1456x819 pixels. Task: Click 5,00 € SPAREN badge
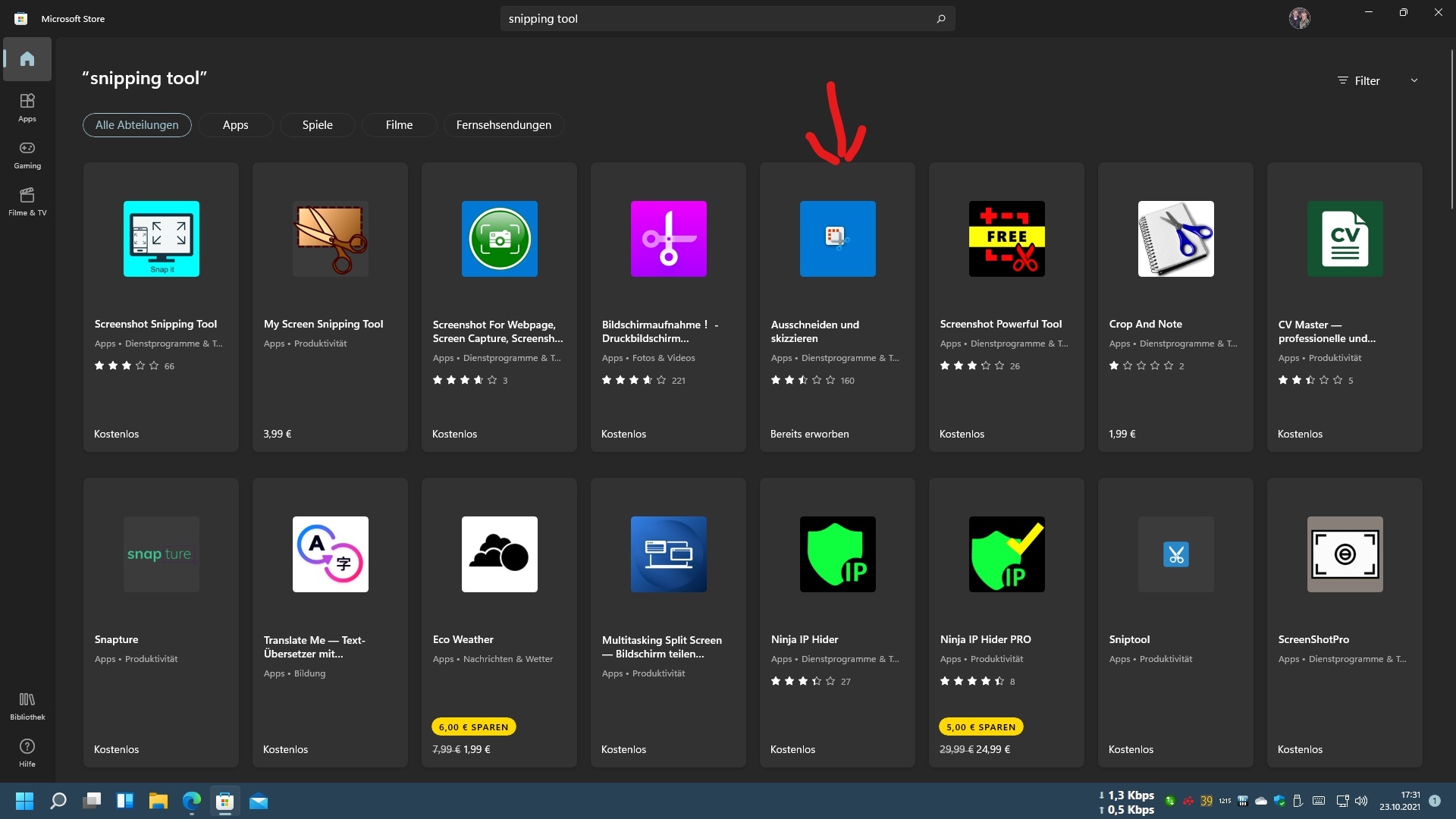pyautogui.click(x=981, y=726)
